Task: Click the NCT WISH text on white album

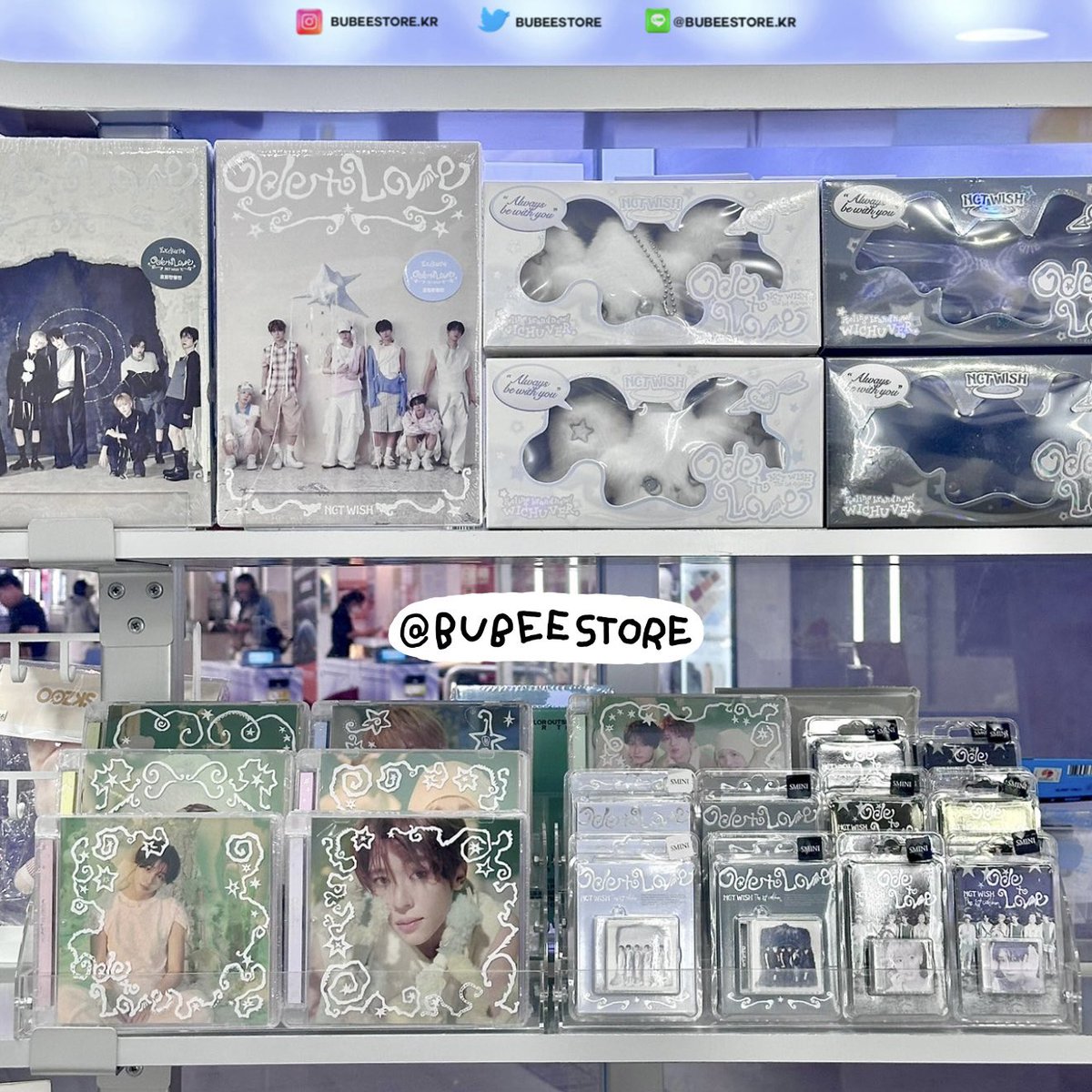Action: 348,511
